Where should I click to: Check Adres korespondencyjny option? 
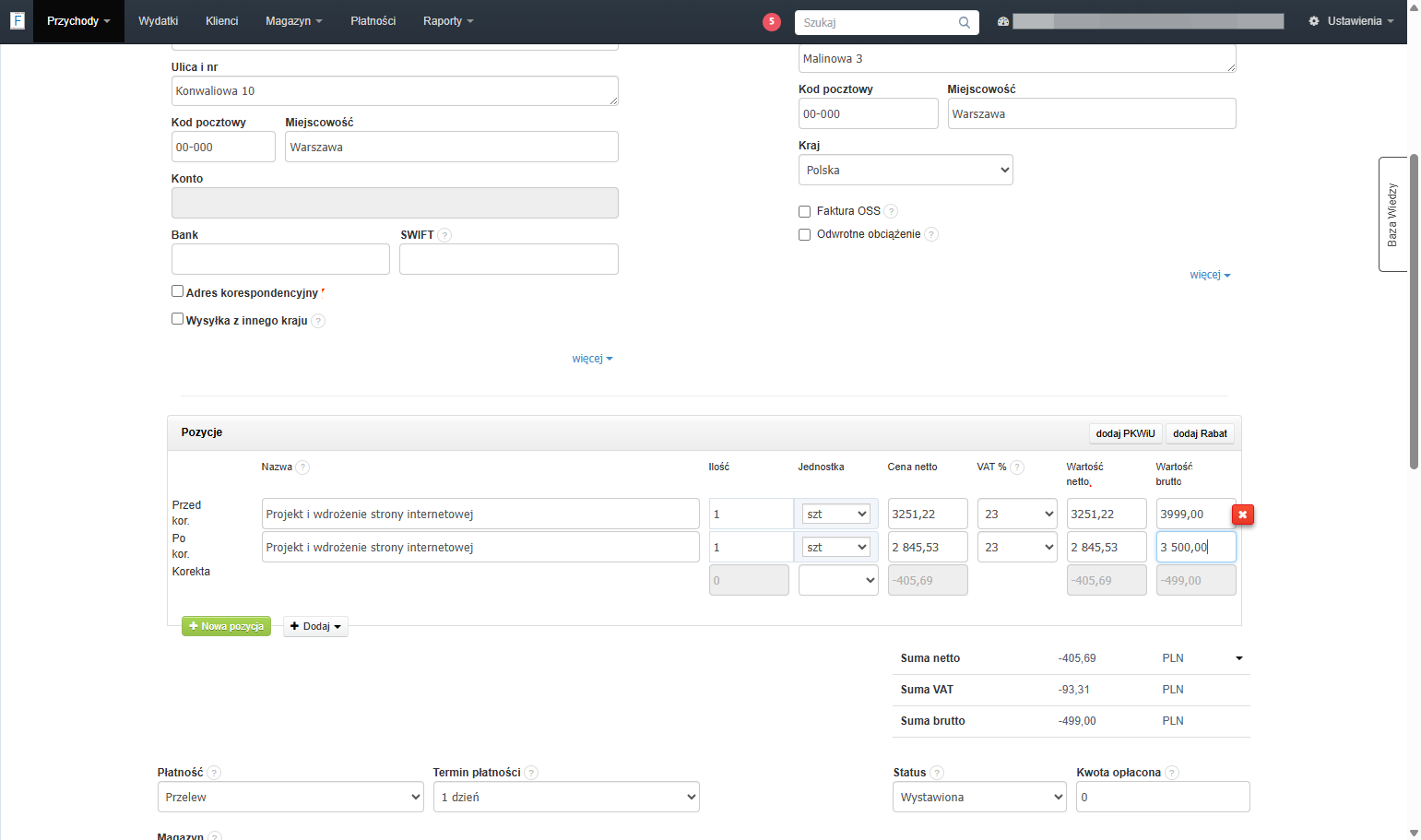click(x=177, y=291)
